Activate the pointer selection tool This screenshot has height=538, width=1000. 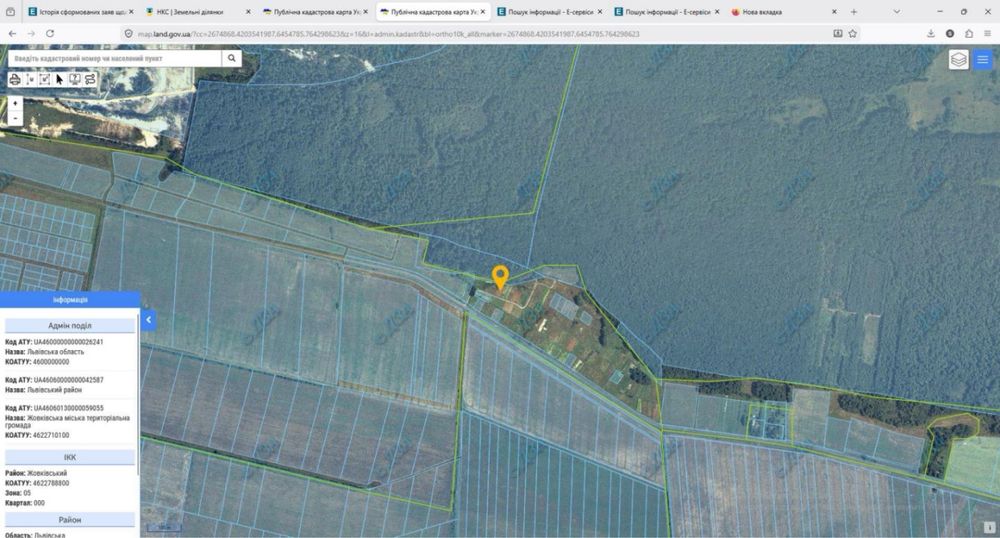click(x=60, y=79)
